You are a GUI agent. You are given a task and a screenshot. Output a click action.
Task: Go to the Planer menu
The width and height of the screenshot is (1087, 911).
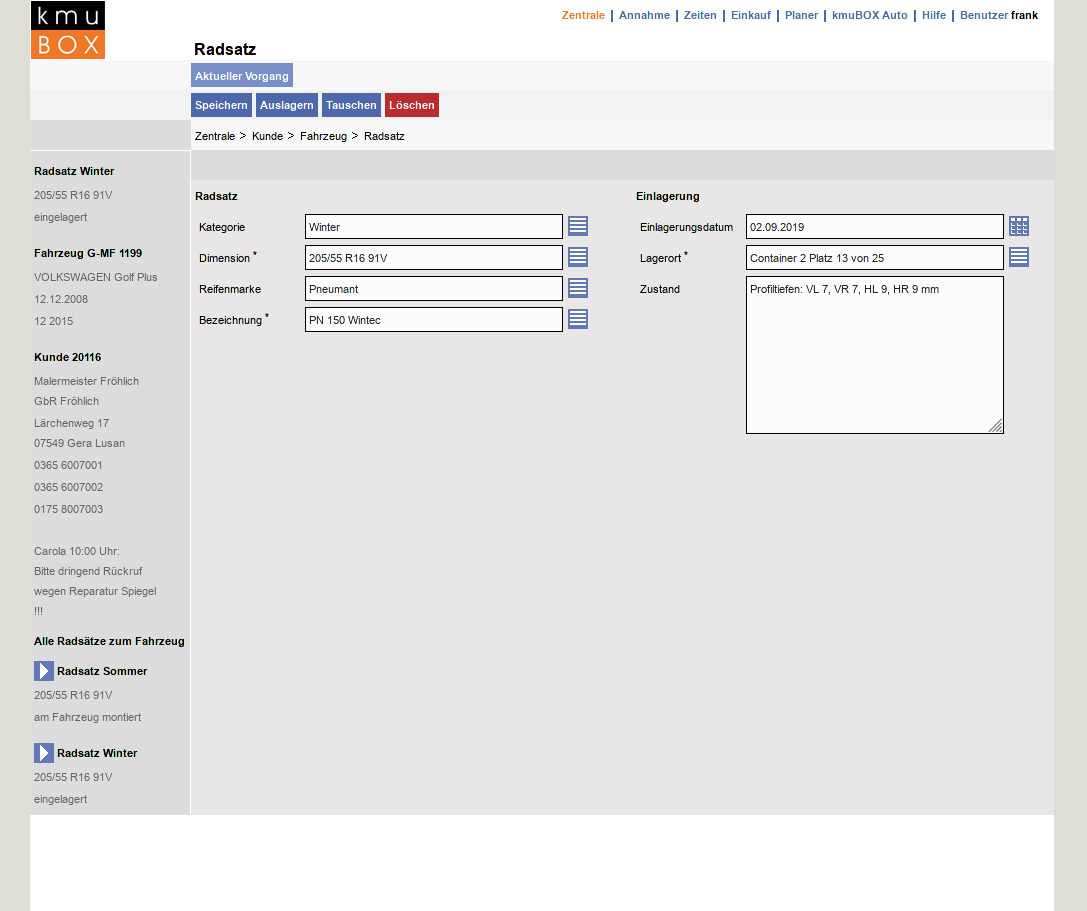pyautogui.click(x=801, y=15)
